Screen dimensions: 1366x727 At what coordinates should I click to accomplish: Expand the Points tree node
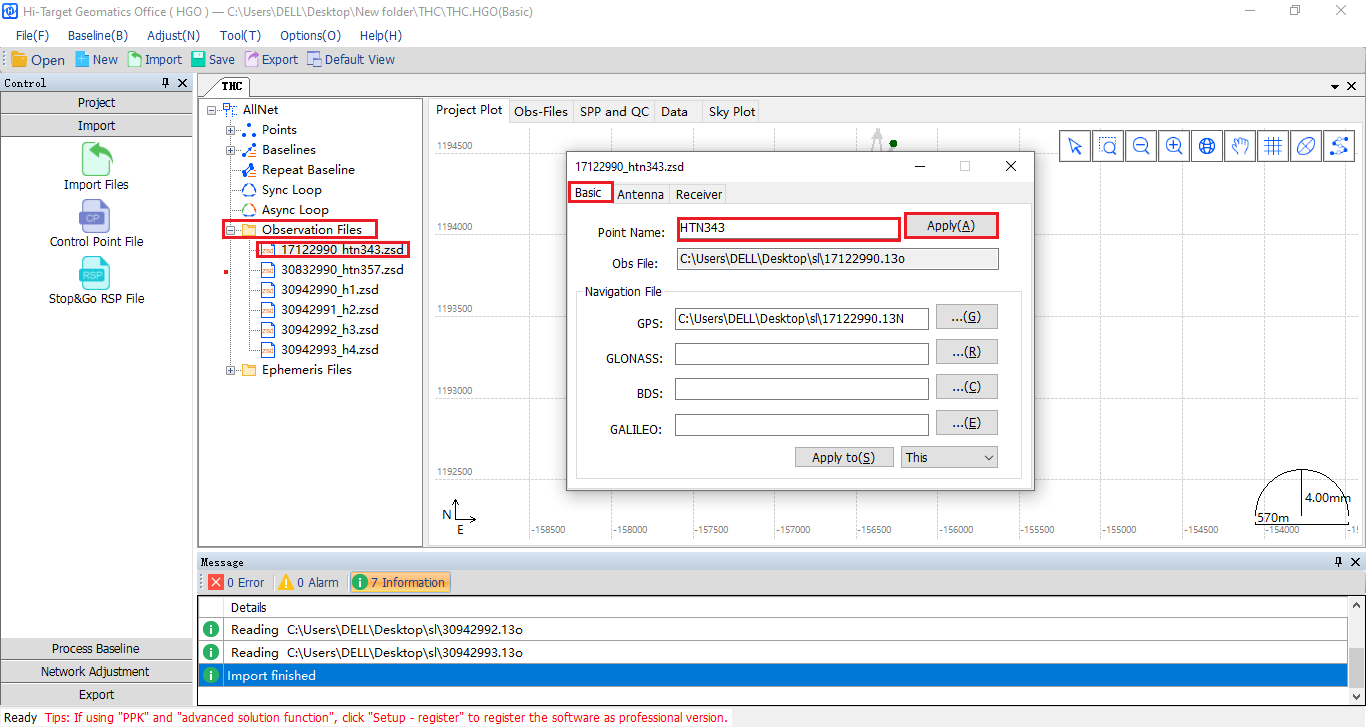click(x=231, y=130)
